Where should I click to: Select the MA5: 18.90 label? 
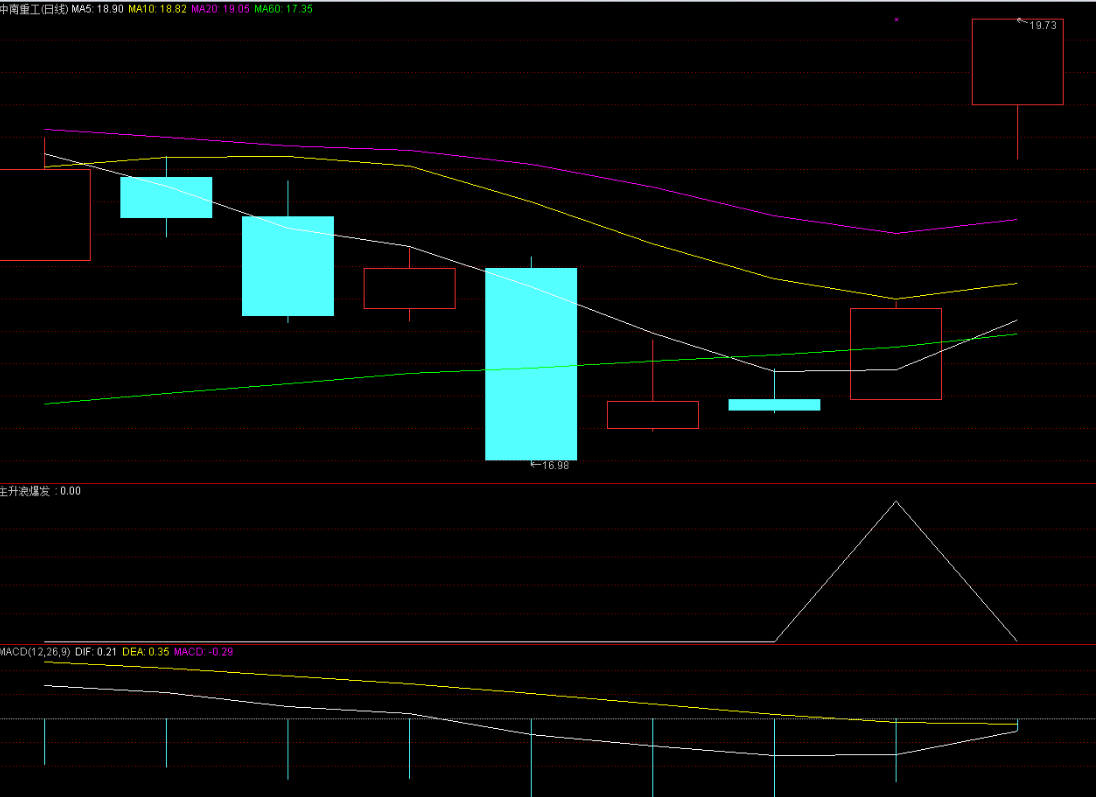tap(98, 9)
